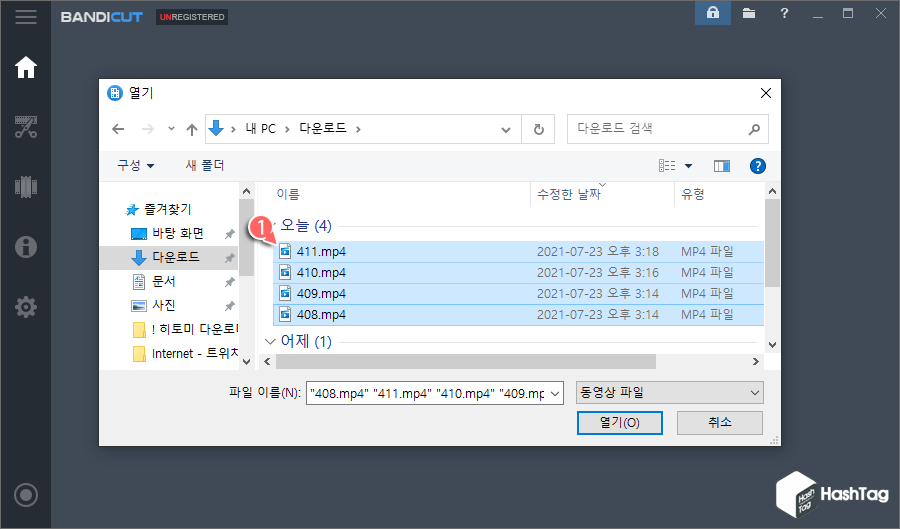Select the Cut mode scissors icon
Image resolution: width=900 pixels, height=529 pixels.
click(26, 127)
